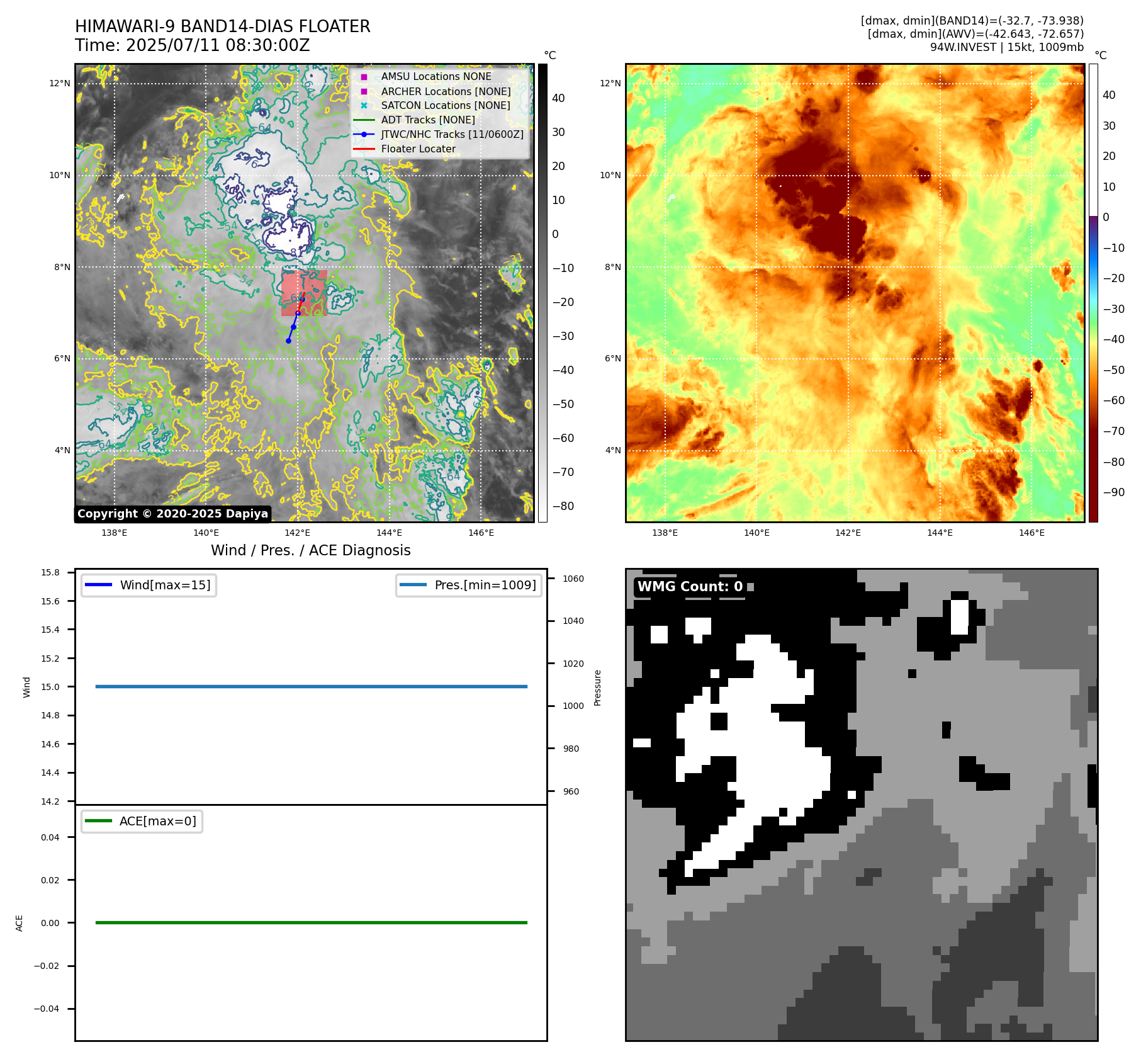Screen dimensions: 1141x1064
Task: Click the colored water vapor temperature colorbar
Action: (x=1093, y=293)
